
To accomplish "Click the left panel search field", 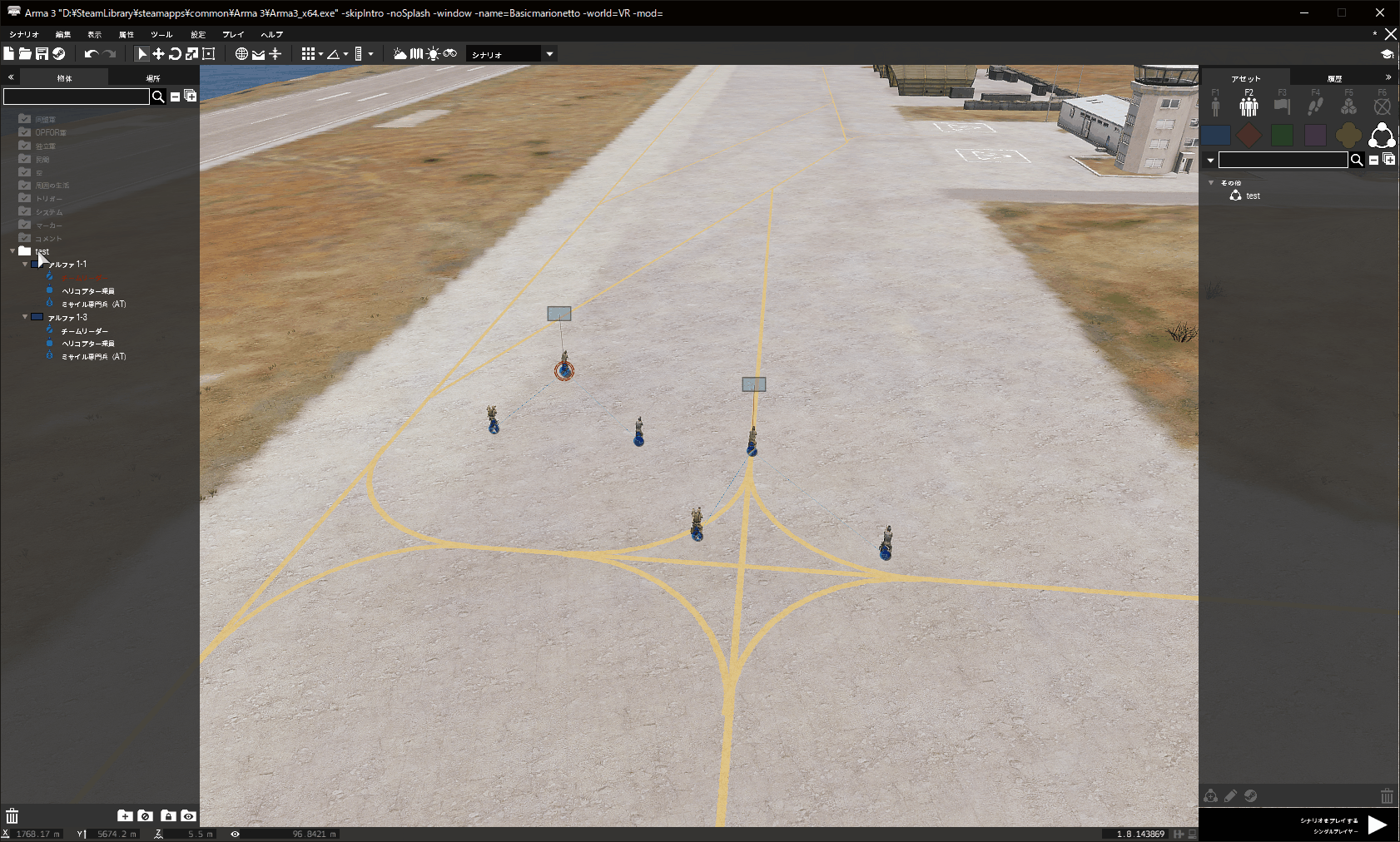I will click(x=76, y=97).
